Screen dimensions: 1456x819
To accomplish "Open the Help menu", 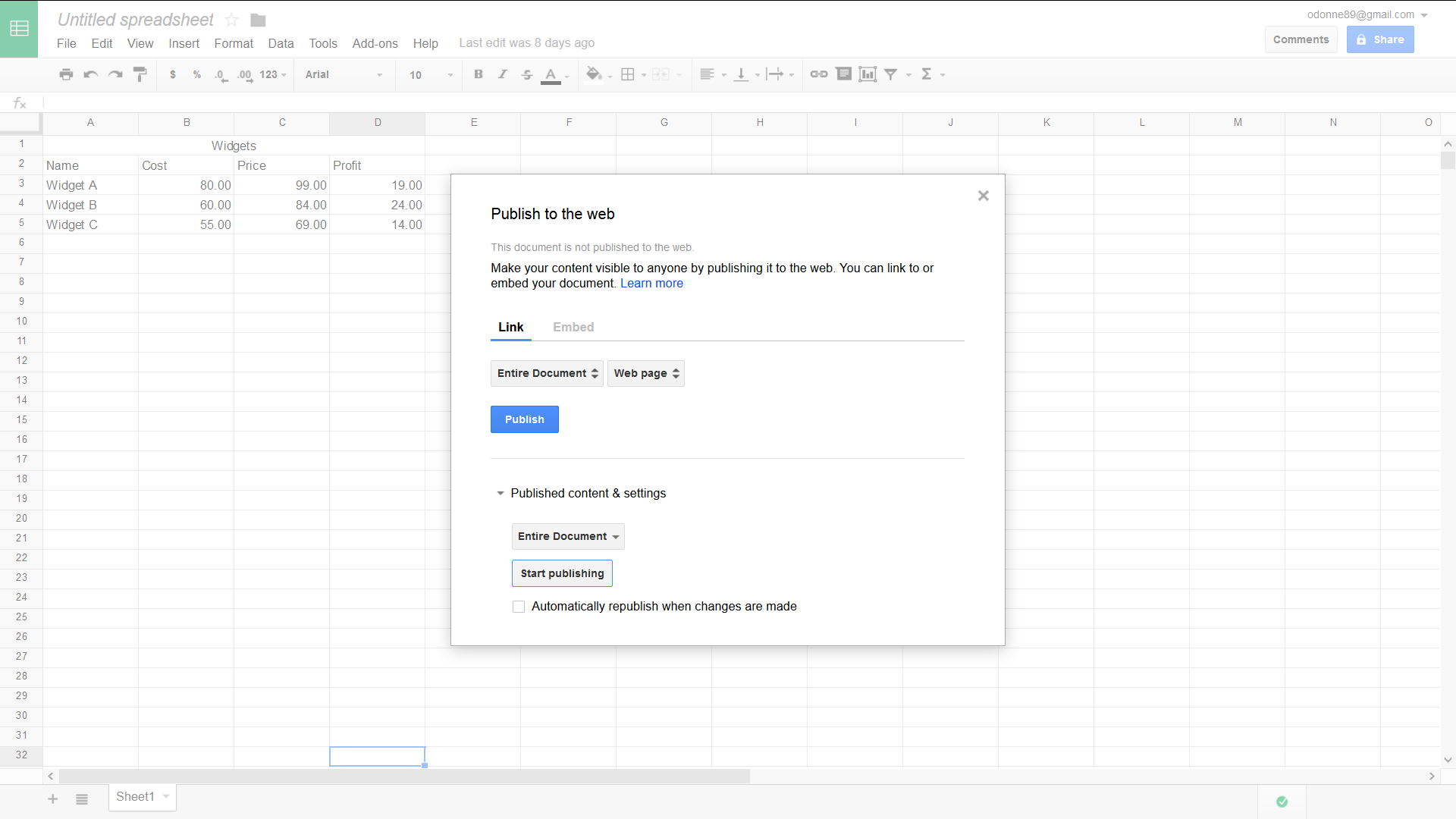I will [425, 43].
